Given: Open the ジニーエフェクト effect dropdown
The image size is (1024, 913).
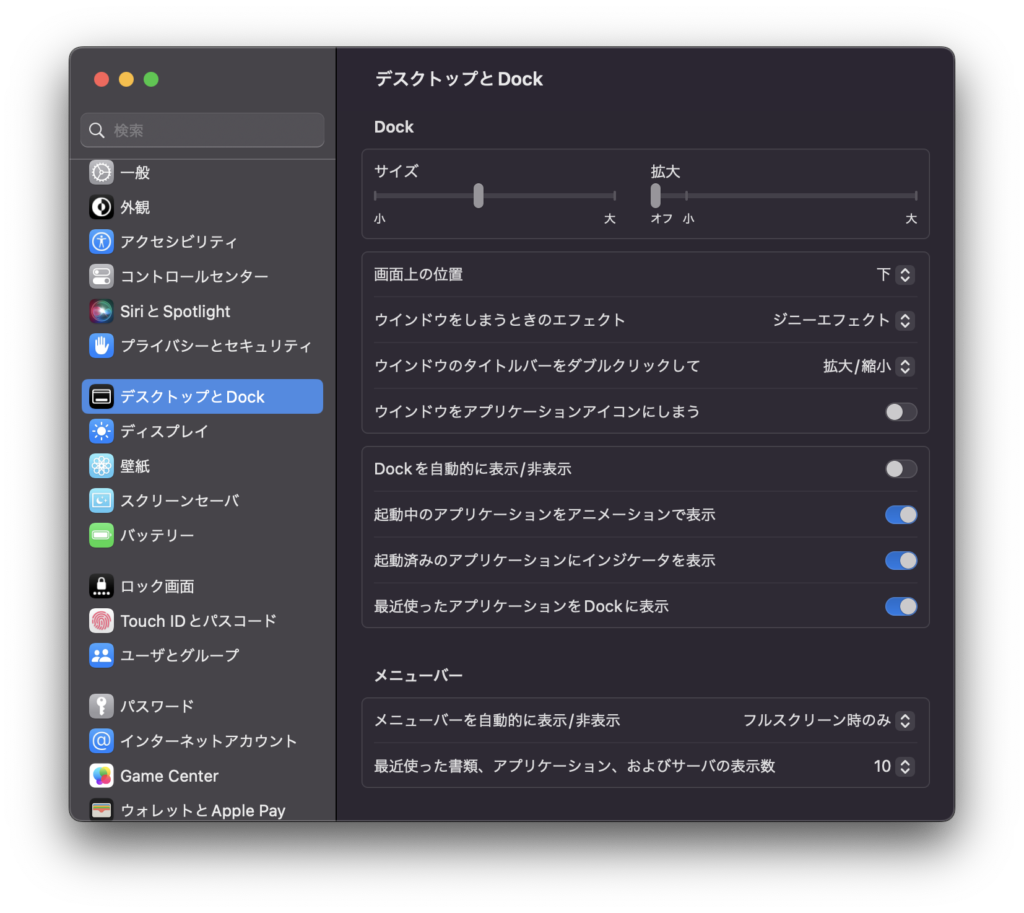Looking at the screenshot, I should [843, 320].
